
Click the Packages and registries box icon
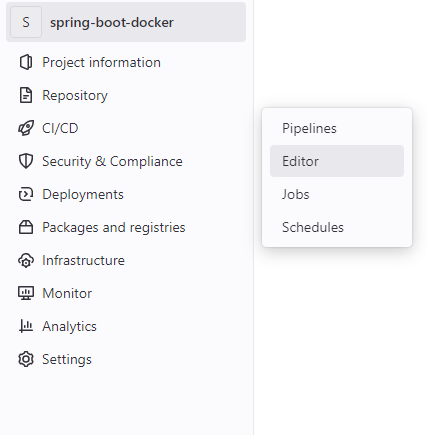tap(26, 227)
